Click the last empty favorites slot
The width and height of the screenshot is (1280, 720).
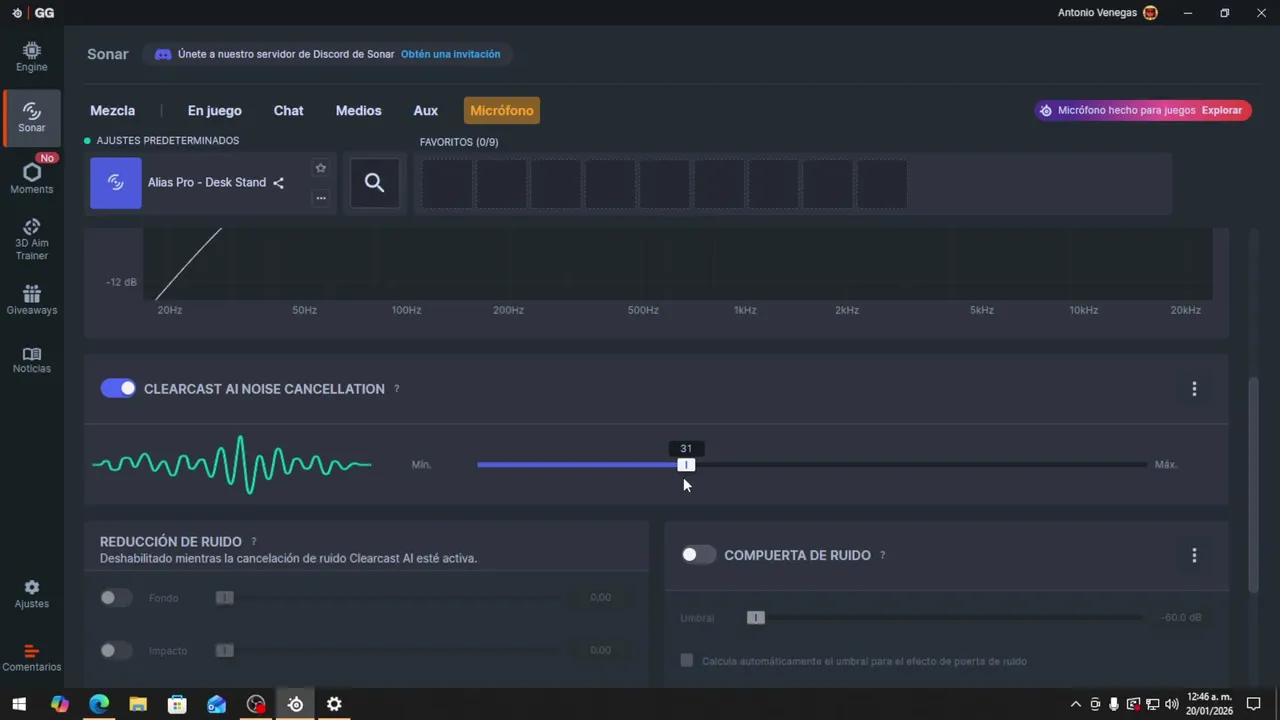click(x=882, y=184)
